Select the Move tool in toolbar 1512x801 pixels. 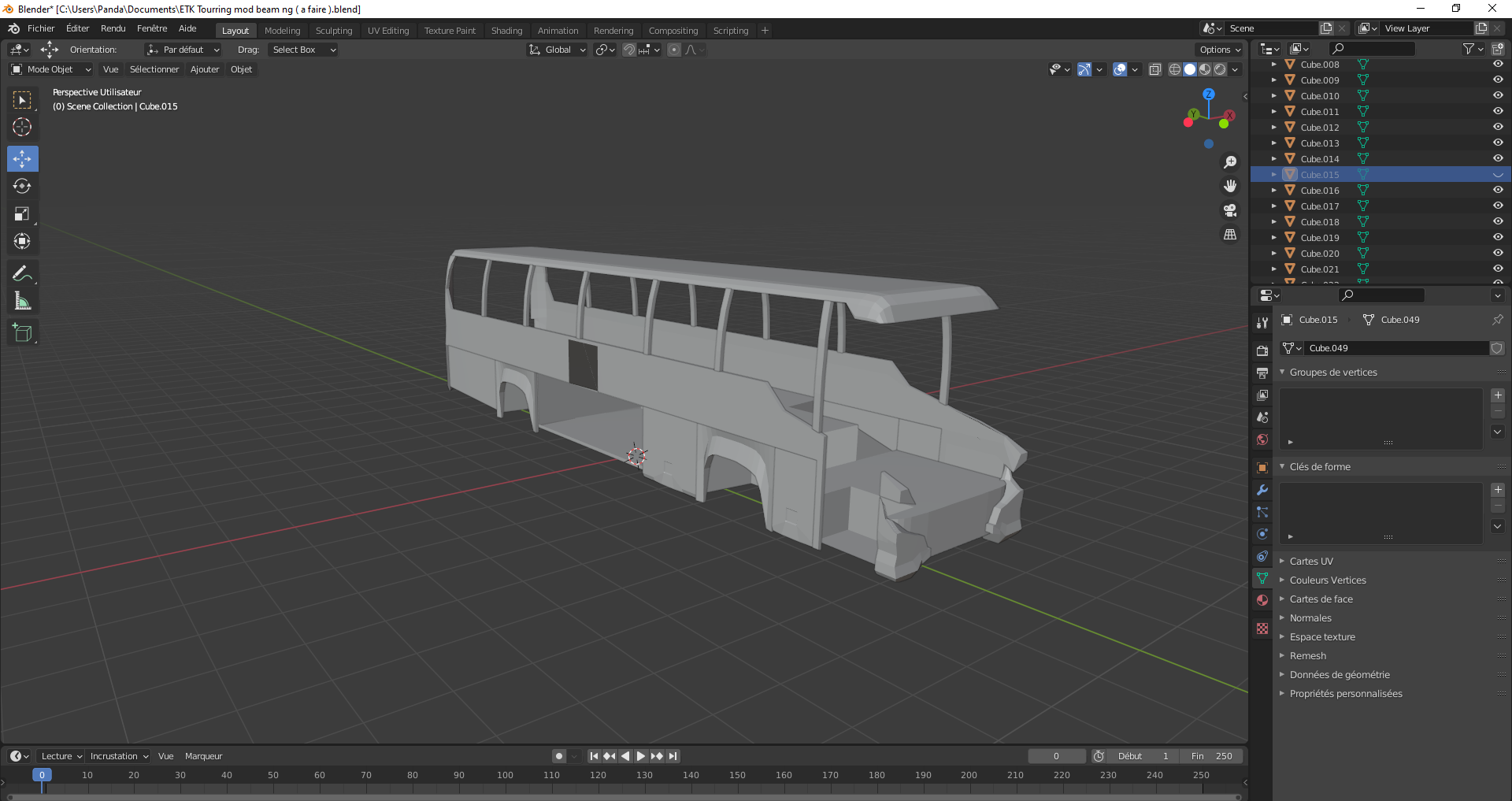(22, 159)
